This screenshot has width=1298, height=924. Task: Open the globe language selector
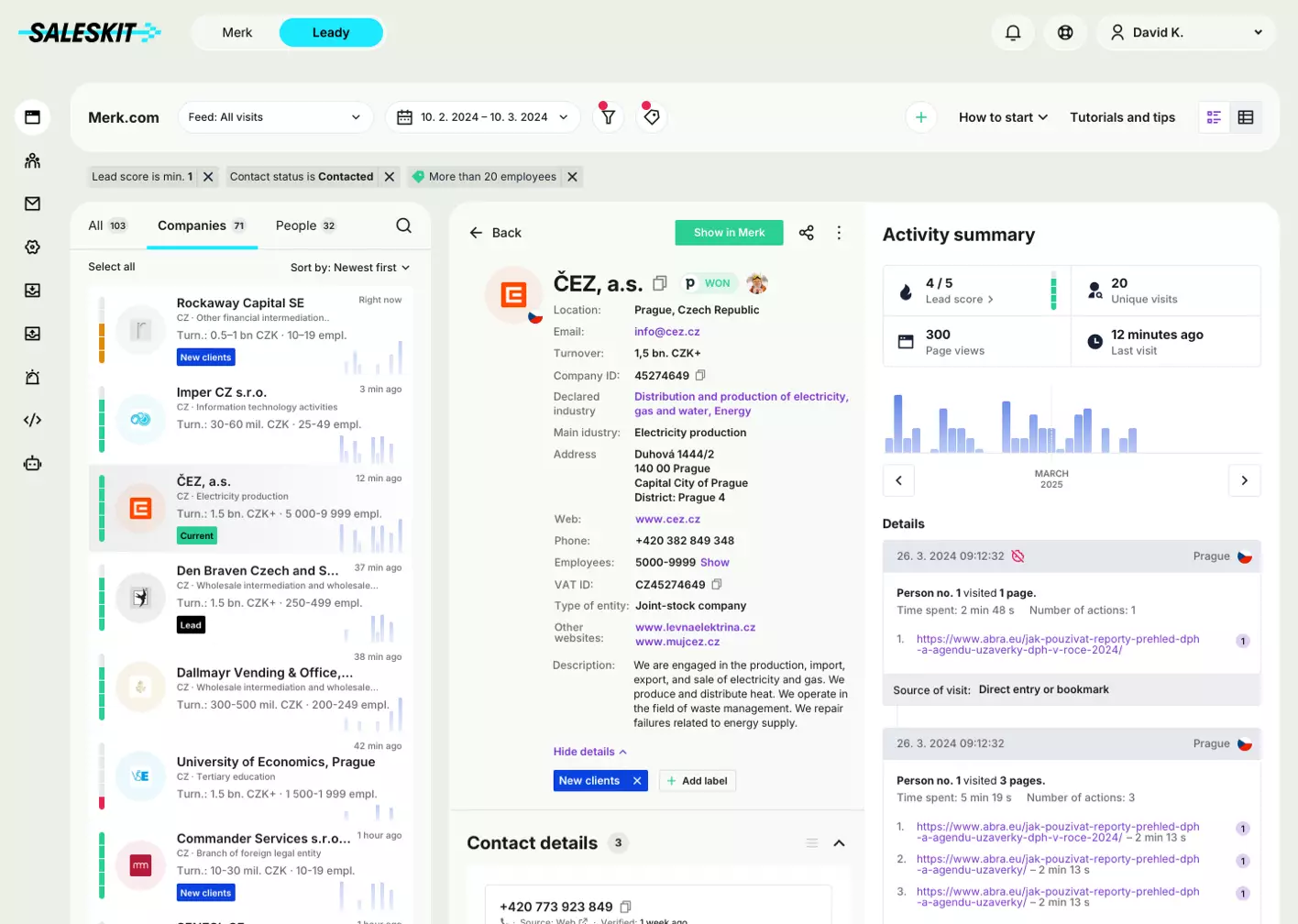[1065, 32]
